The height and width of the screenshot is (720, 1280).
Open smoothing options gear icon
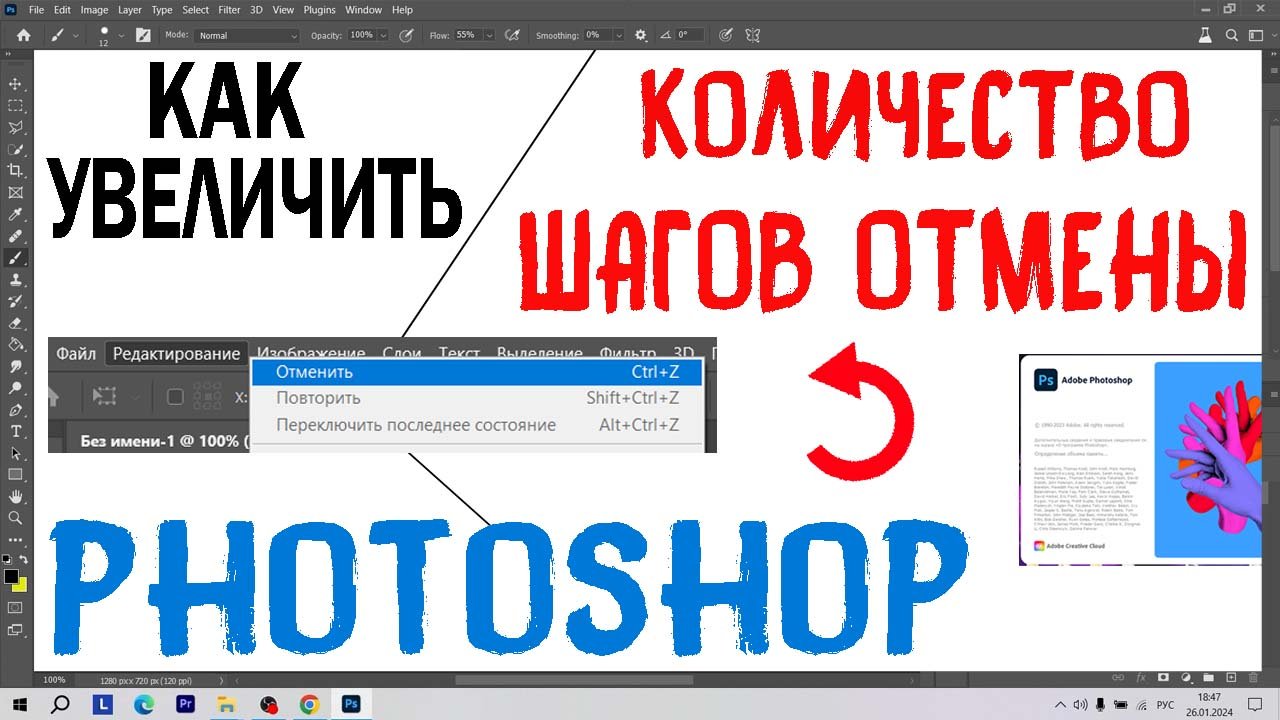tap(641, 35)
